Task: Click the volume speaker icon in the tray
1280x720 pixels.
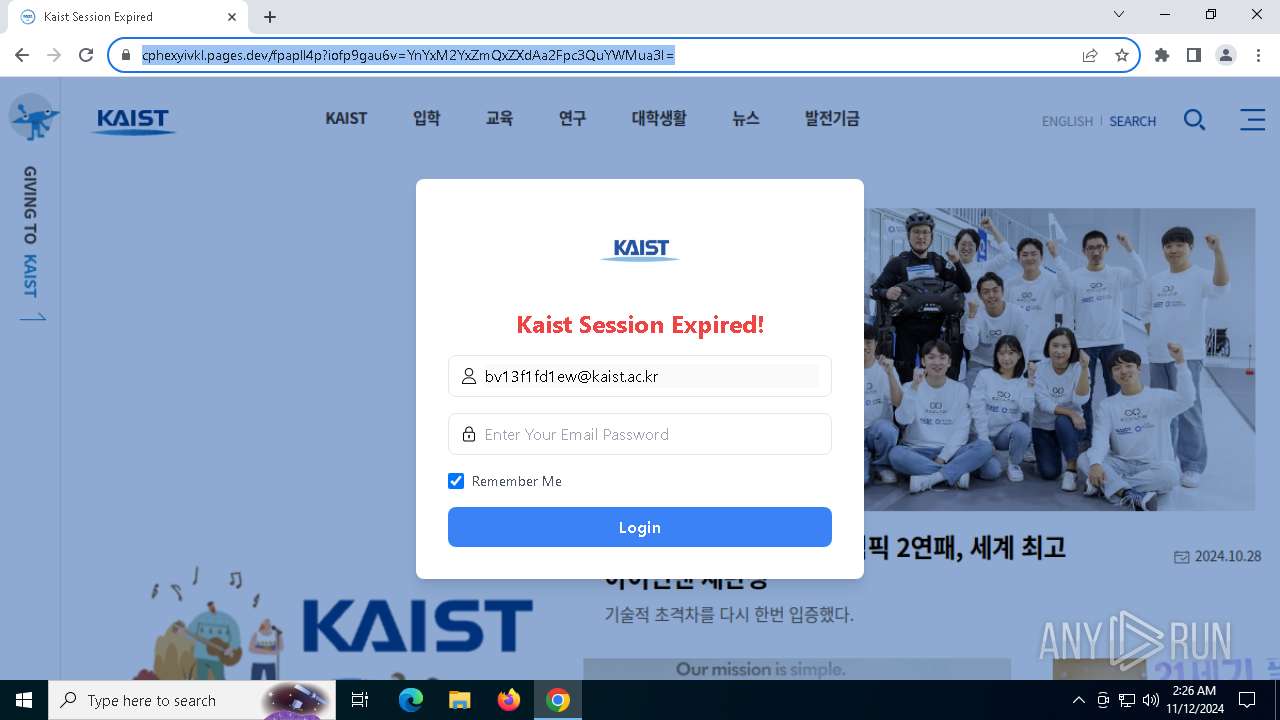Action: 1151,700
